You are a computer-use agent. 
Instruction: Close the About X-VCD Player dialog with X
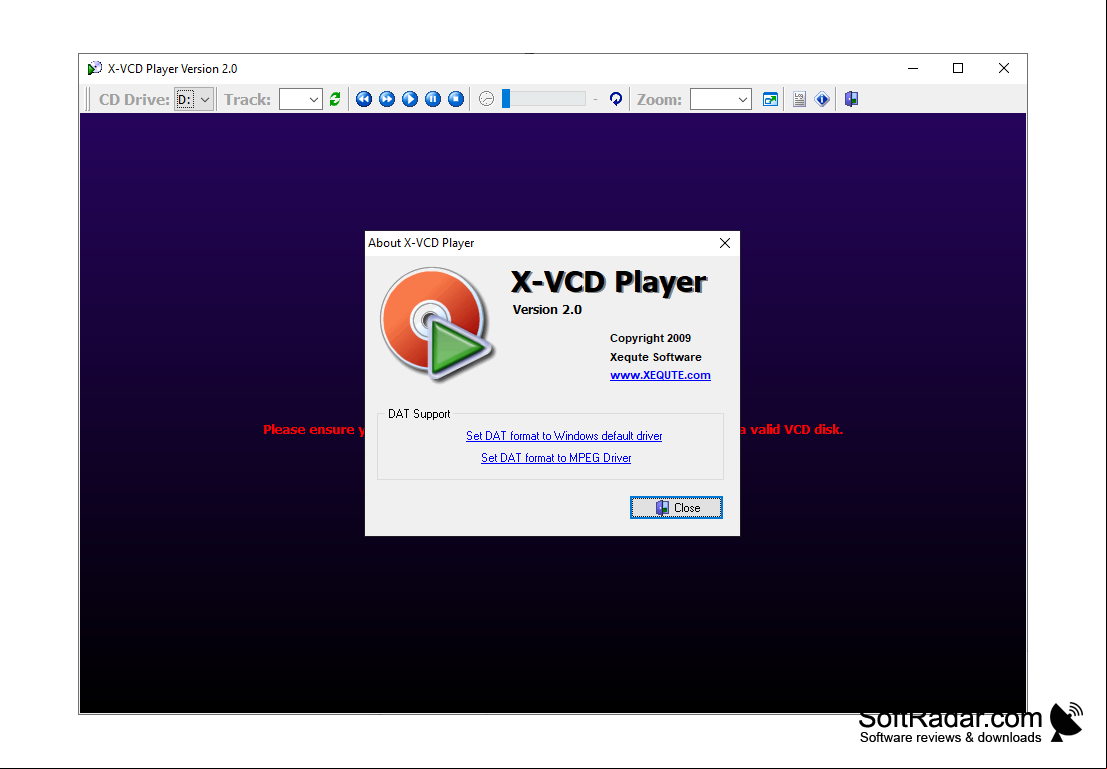[724, 243]
